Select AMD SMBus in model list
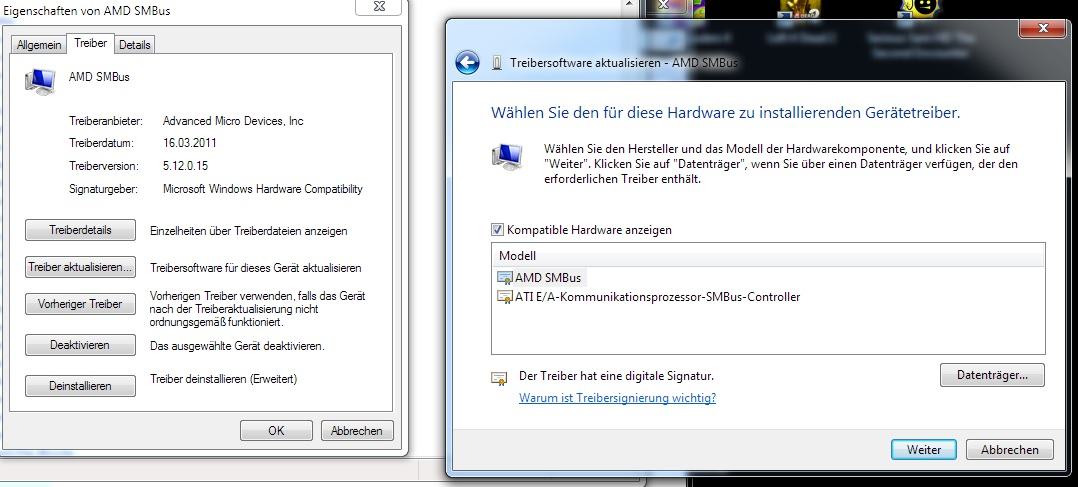The width and height of the screenshot is (1078, 487). (x=547, y=278)
